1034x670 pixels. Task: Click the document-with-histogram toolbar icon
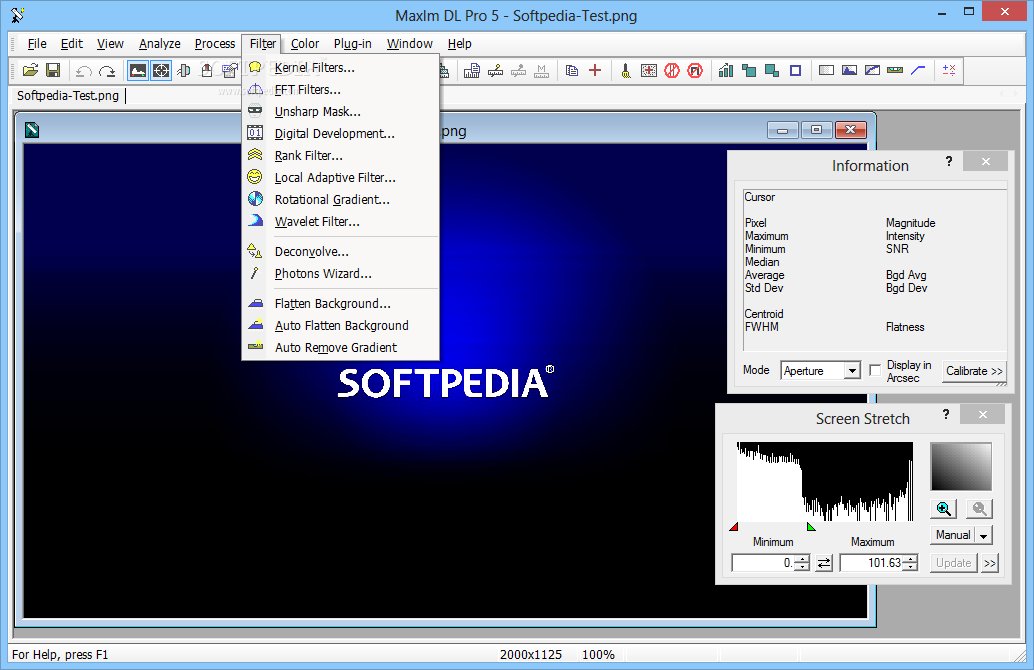[471, 71]
